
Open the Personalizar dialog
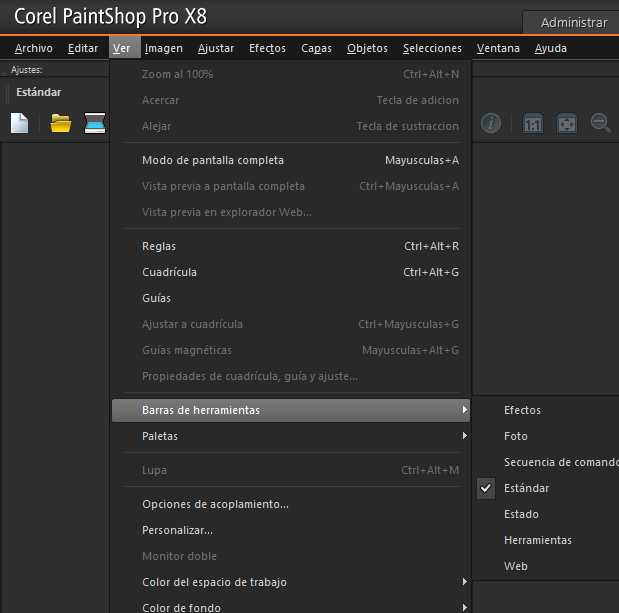click(291, 531)
